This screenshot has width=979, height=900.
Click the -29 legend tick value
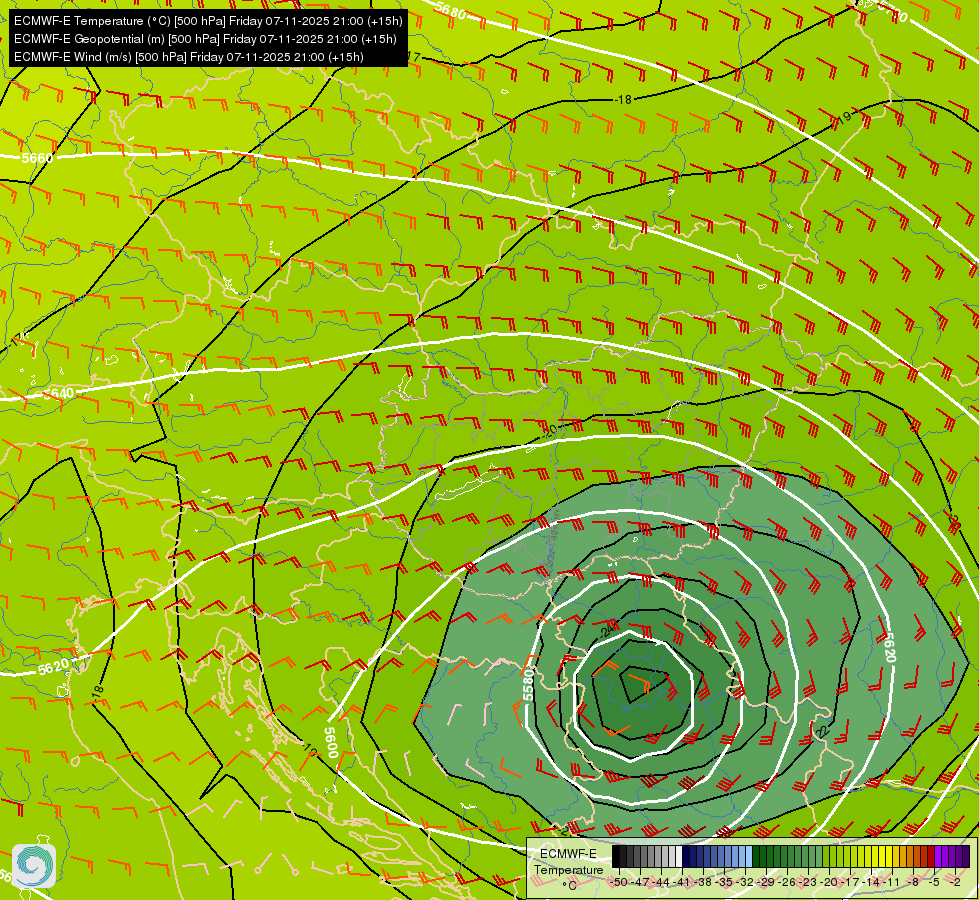pos(765,882)
